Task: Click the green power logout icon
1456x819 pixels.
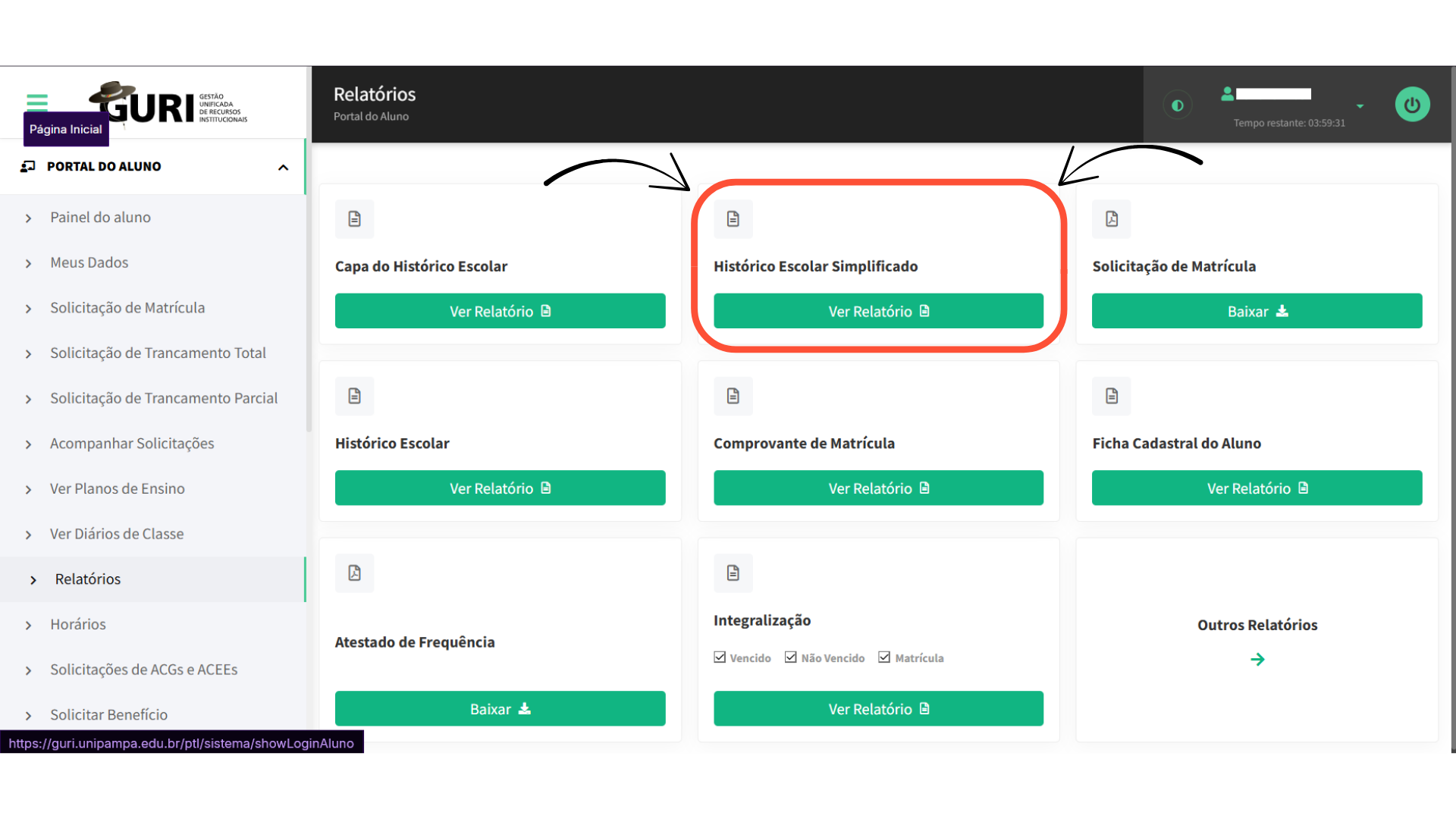Action: tap(1412, 105)
